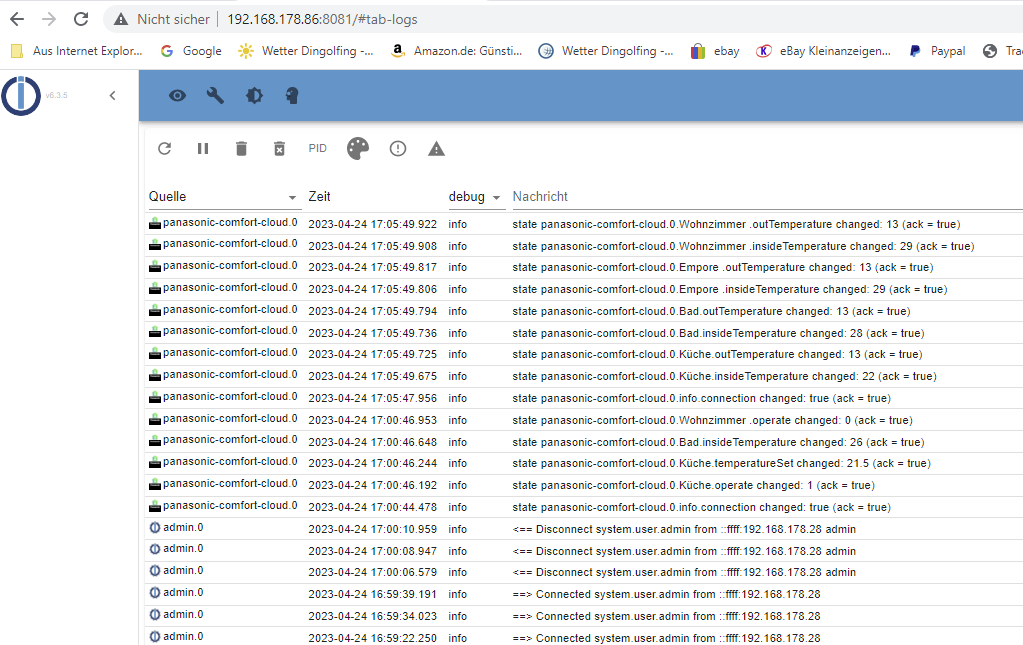Click the Nachricht filter input field

(760, 197)
